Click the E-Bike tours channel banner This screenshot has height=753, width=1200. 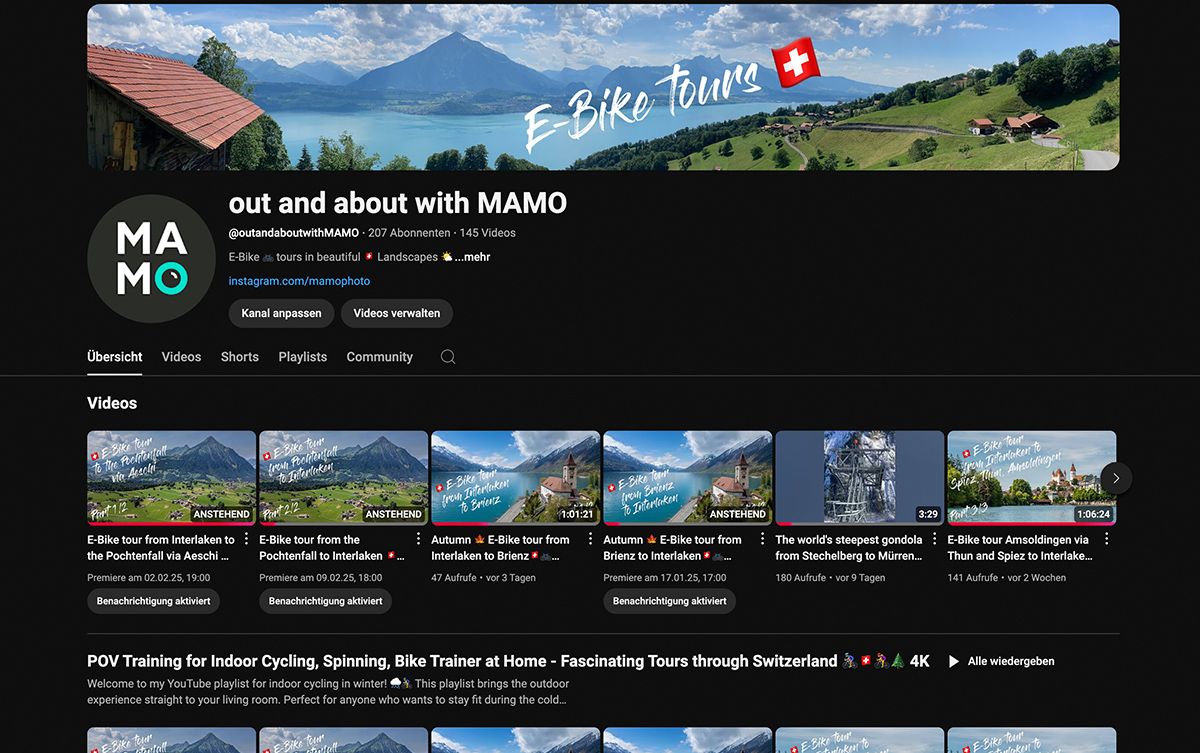click(x=603, y=87)
